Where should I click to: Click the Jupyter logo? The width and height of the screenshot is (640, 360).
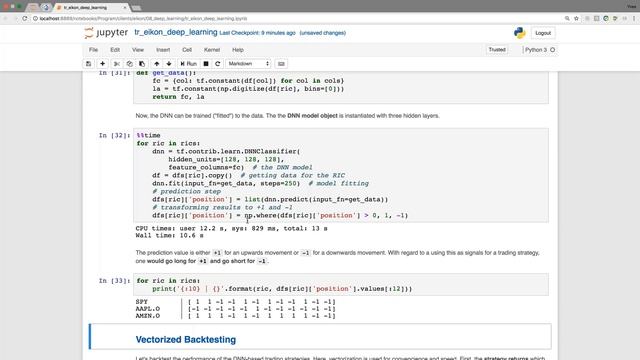click(x=106, y=33)
